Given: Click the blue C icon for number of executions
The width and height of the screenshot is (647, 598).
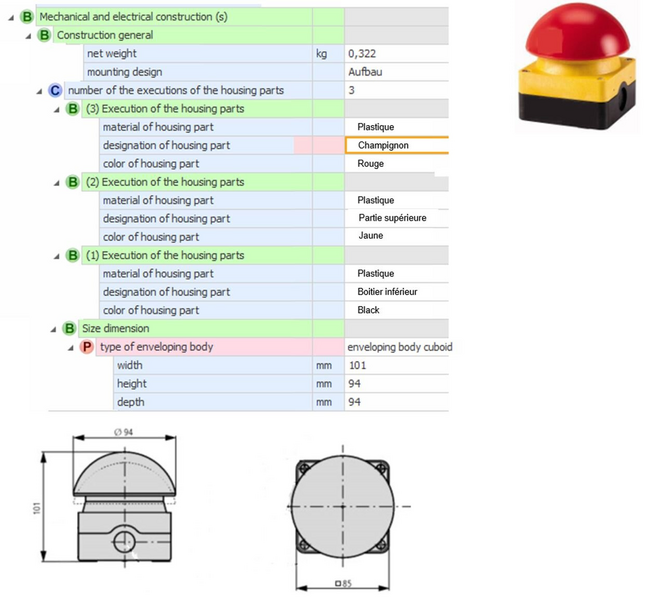Looking at the screenshot, I should click(56, 90).
